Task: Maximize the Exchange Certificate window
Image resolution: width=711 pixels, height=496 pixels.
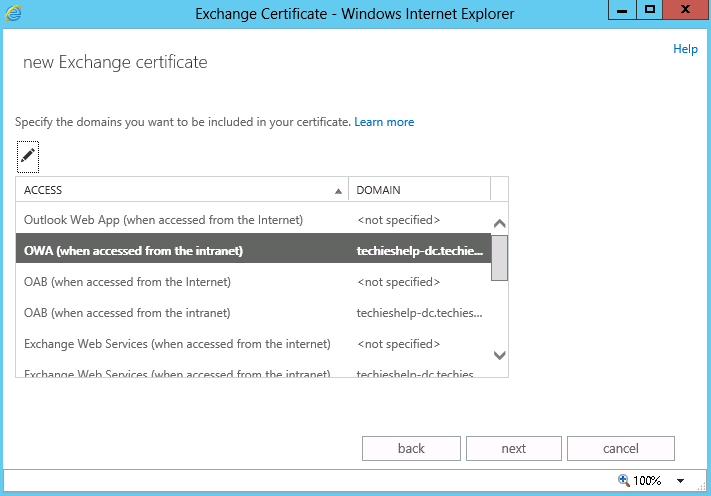Action: tap(650, 10)
